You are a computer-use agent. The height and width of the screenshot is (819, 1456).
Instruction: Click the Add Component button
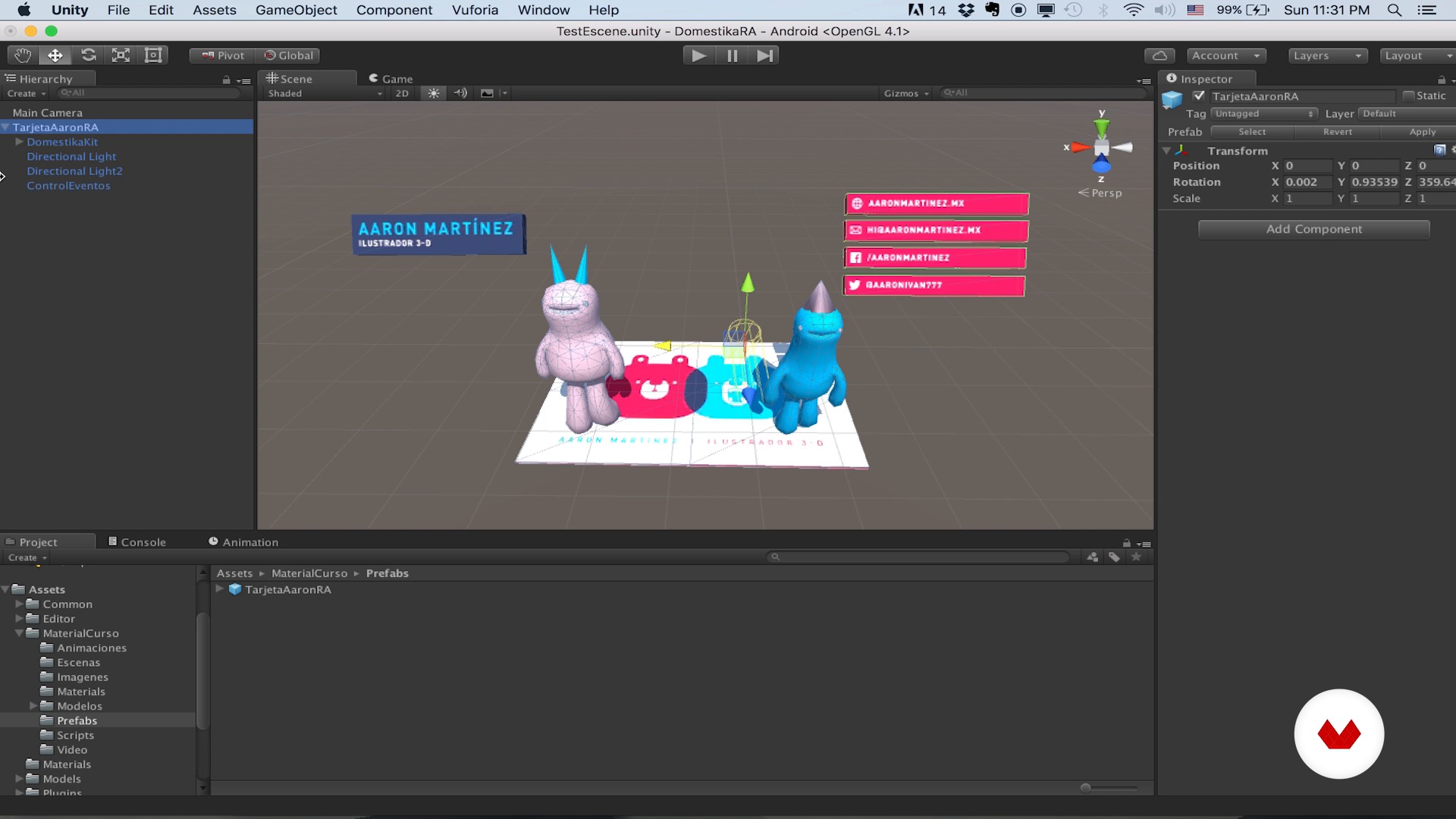click(1313, 229)
